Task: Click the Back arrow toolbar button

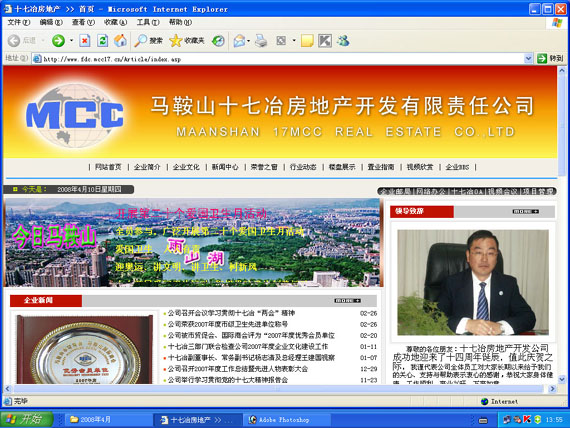Action: click(x=14, y=40)
